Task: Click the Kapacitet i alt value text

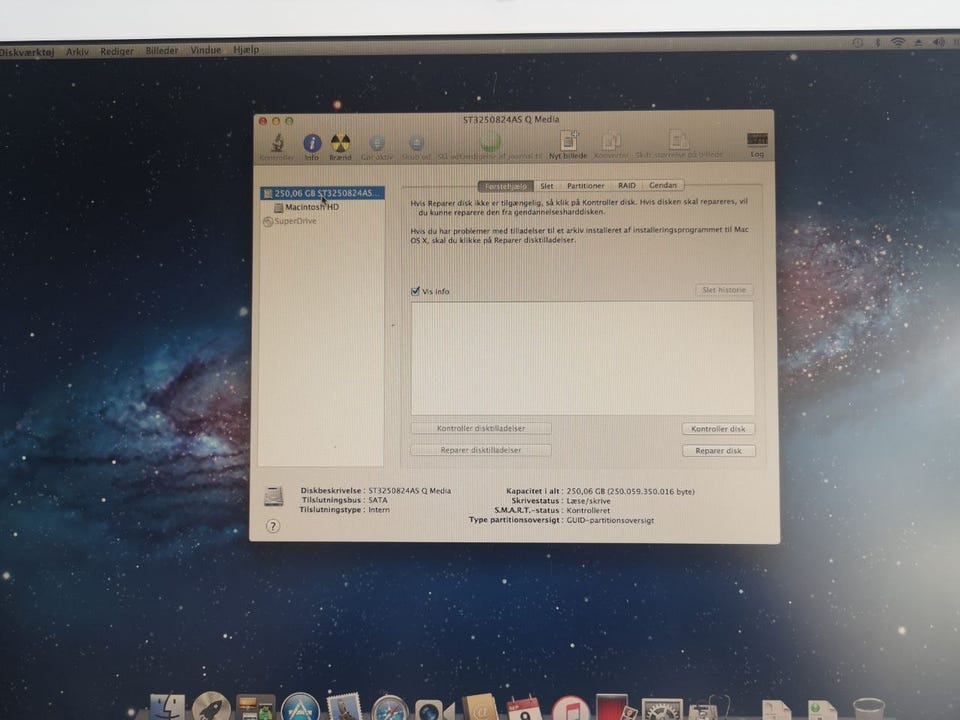Action: click(x=630, y=491)
